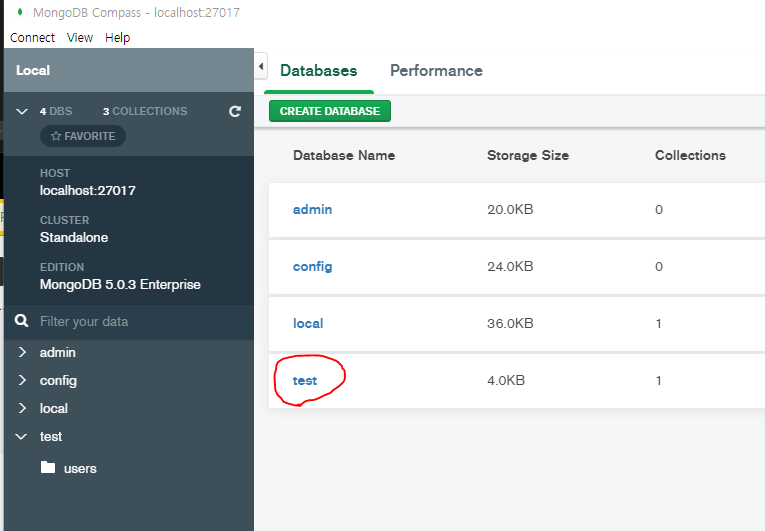This screenshot has width=765, height=531.
Task: Select config in the sidebar tree
Action: coord(58,381)
